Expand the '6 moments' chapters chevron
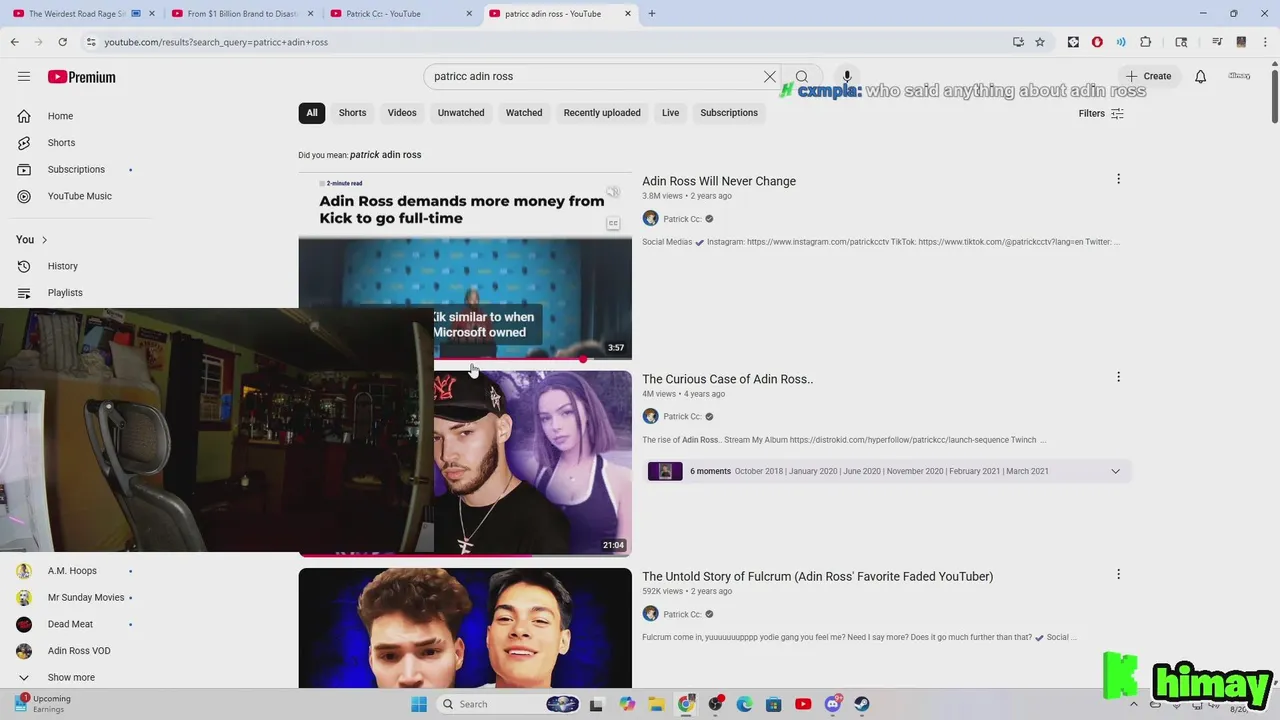 point(1115,471)
